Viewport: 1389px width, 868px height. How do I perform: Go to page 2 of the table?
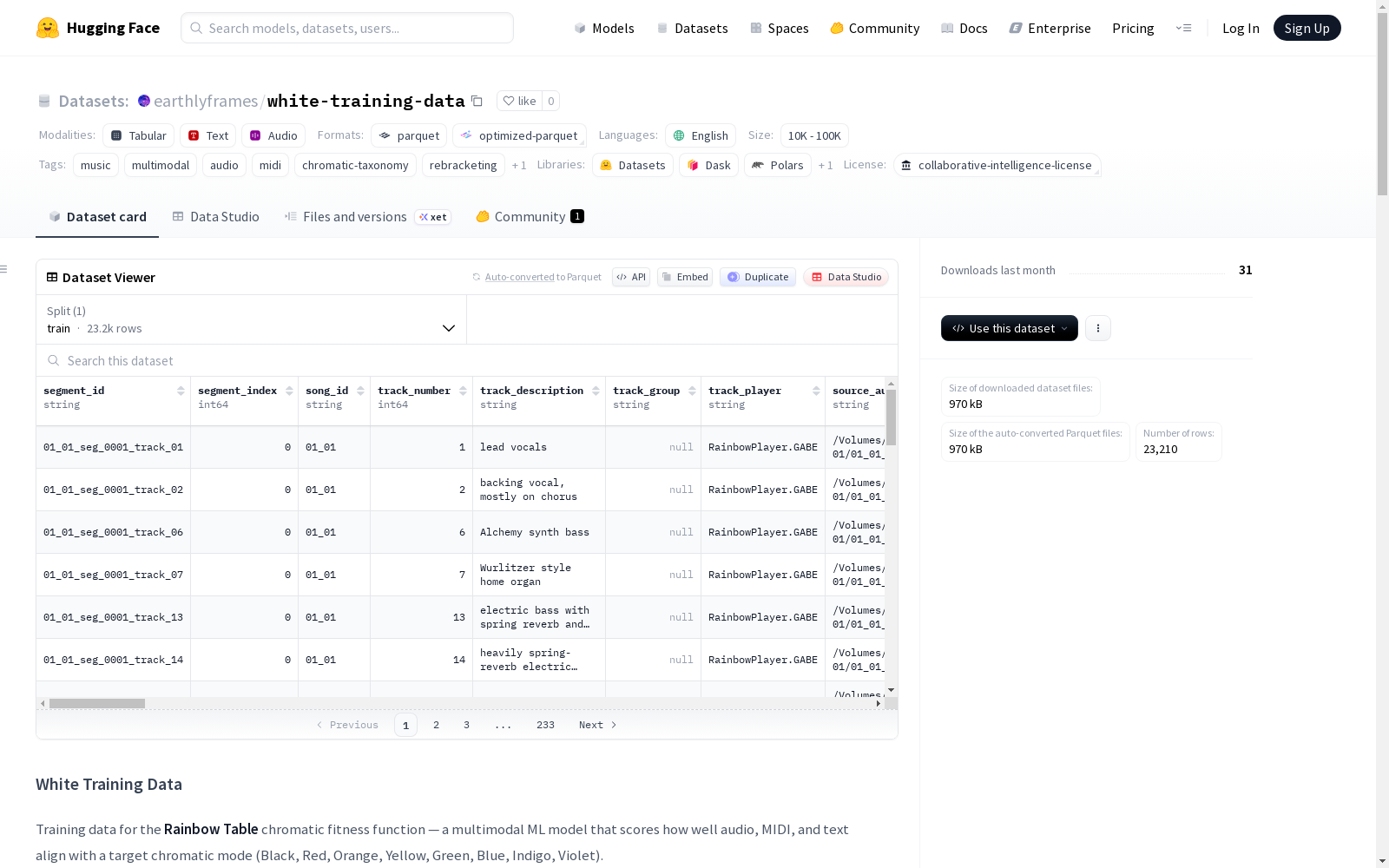[x=436, y=725]
